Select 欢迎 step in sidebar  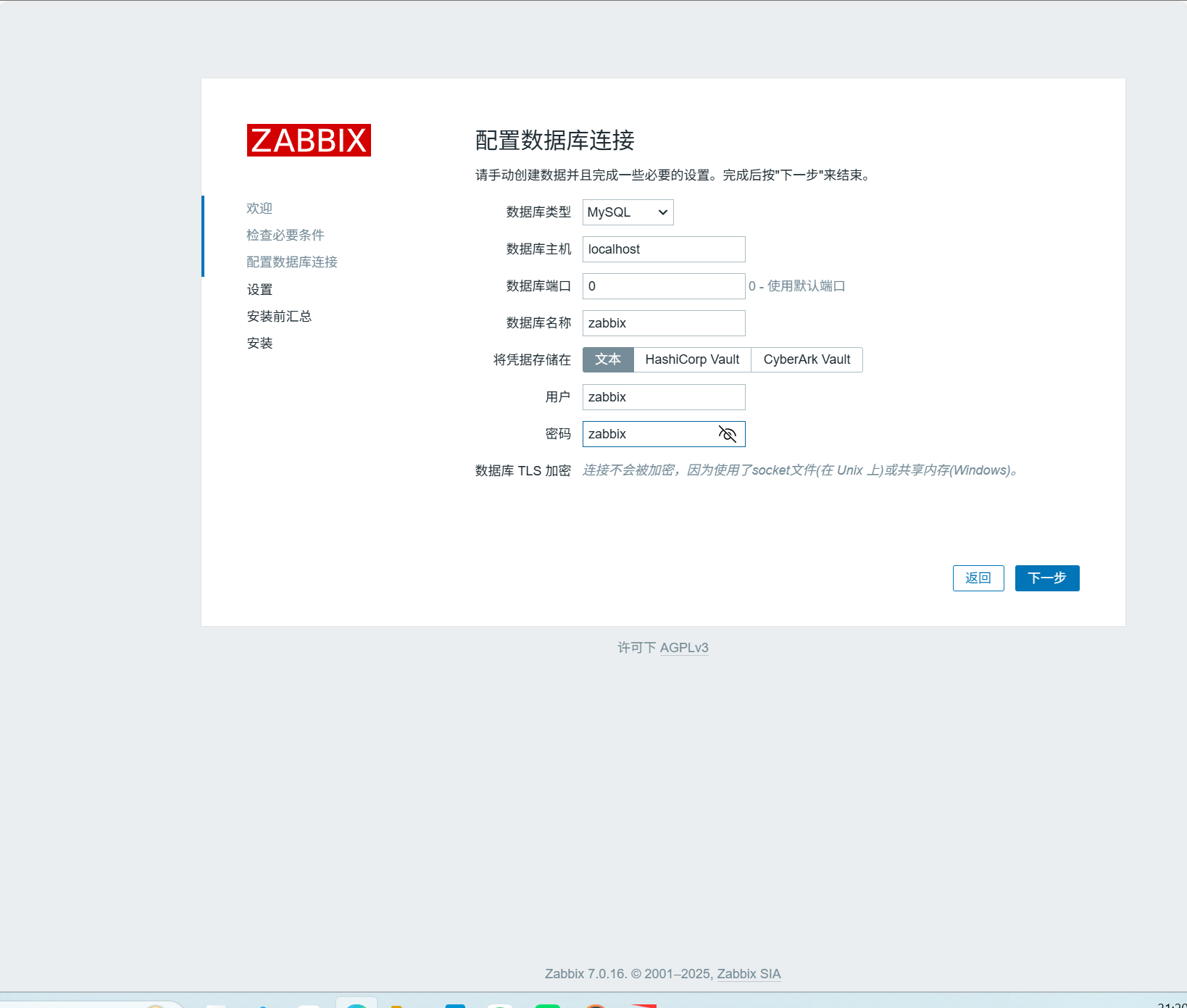(259, 208)
